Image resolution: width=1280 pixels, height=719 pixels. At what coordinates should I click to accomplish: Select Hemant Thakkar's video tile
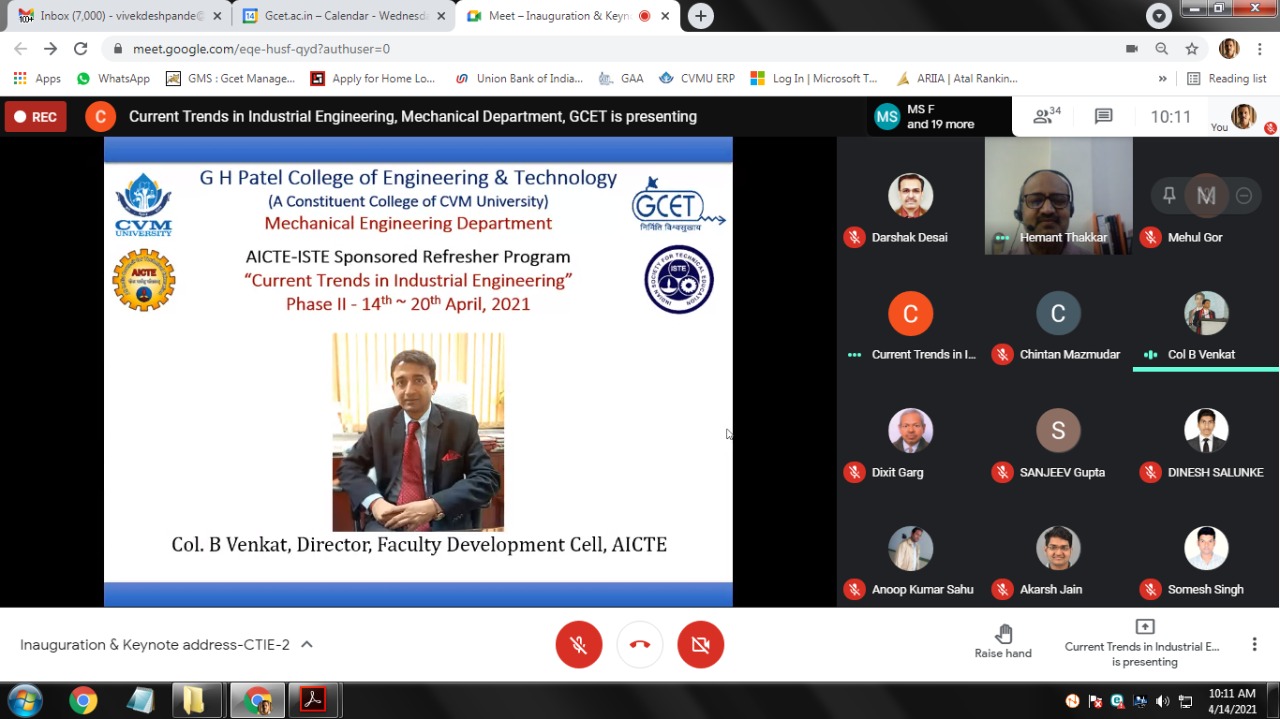click(x=1058, y=196)
